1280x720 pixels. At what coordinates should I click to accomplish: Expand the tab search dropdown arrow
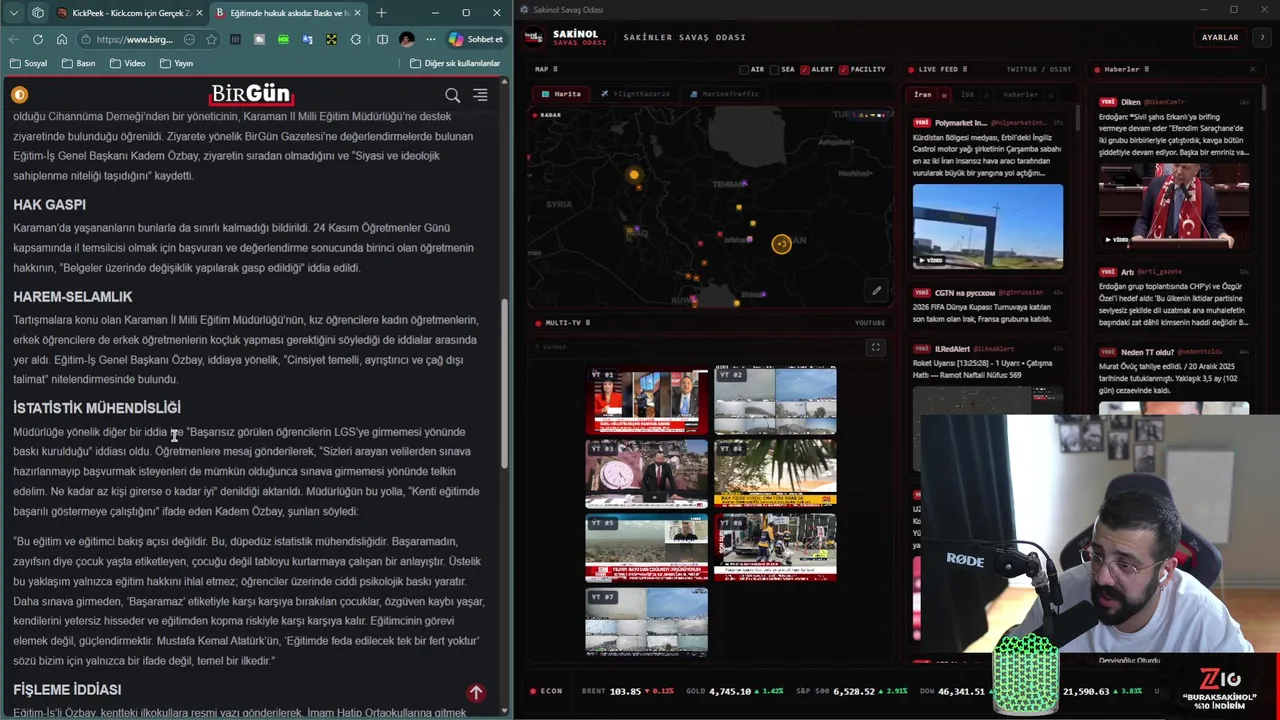(x=14, y=13)
